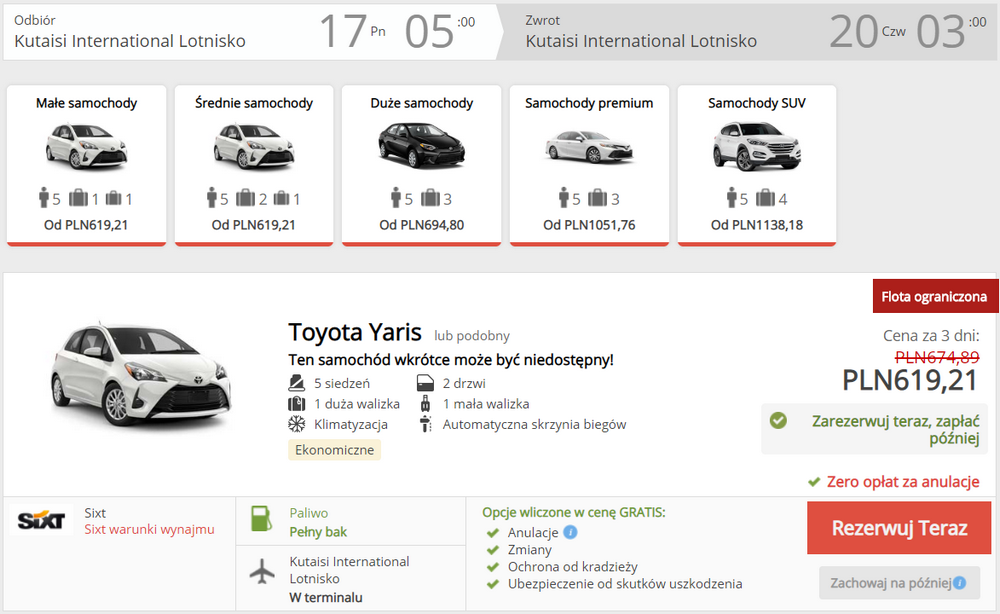
Task: Click the gearbox icon for Automatyczna skrzynia
Action: 425,424
